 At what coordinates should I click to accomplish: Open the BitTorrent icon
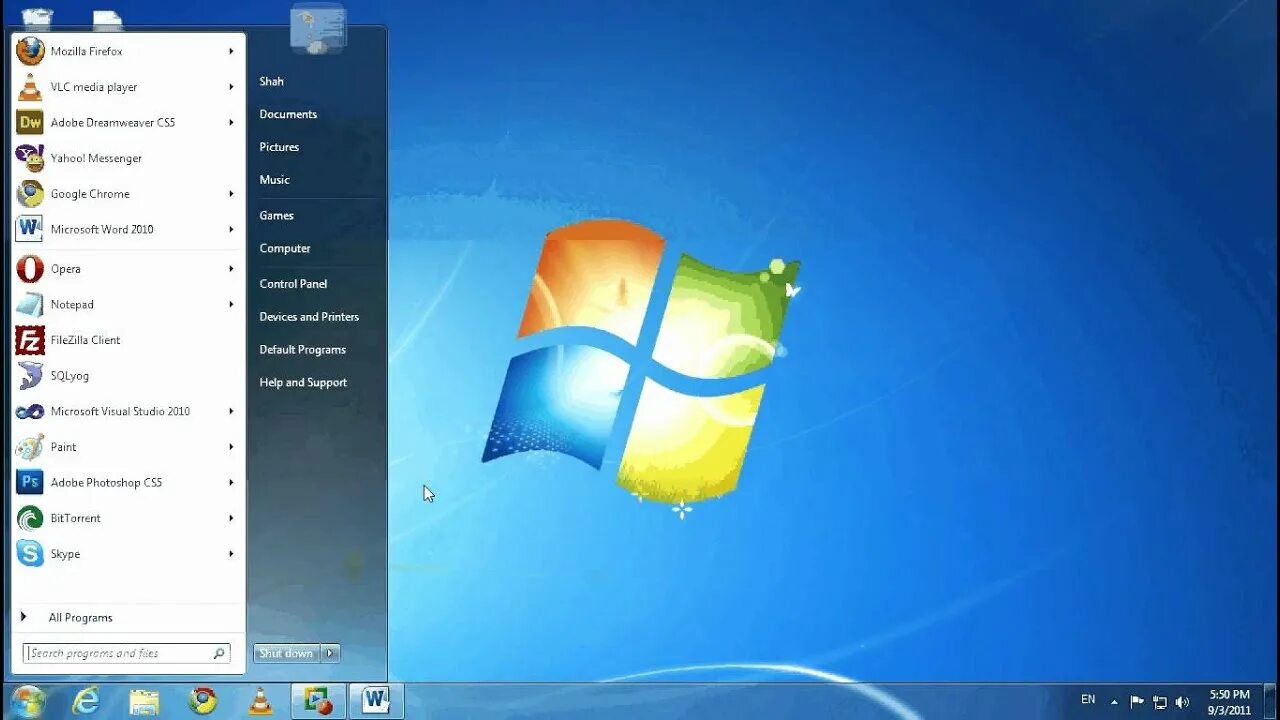30,518
